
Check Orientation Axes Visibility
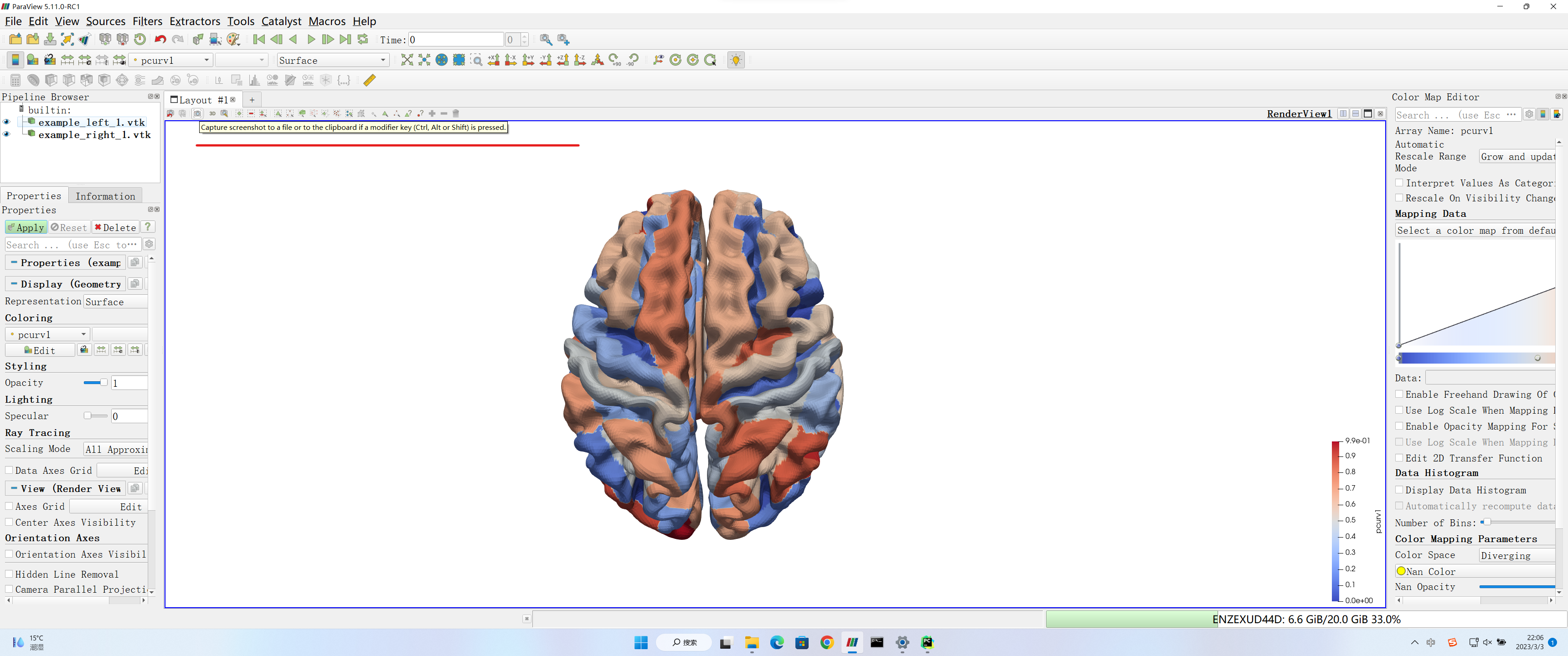click(9, 554)
